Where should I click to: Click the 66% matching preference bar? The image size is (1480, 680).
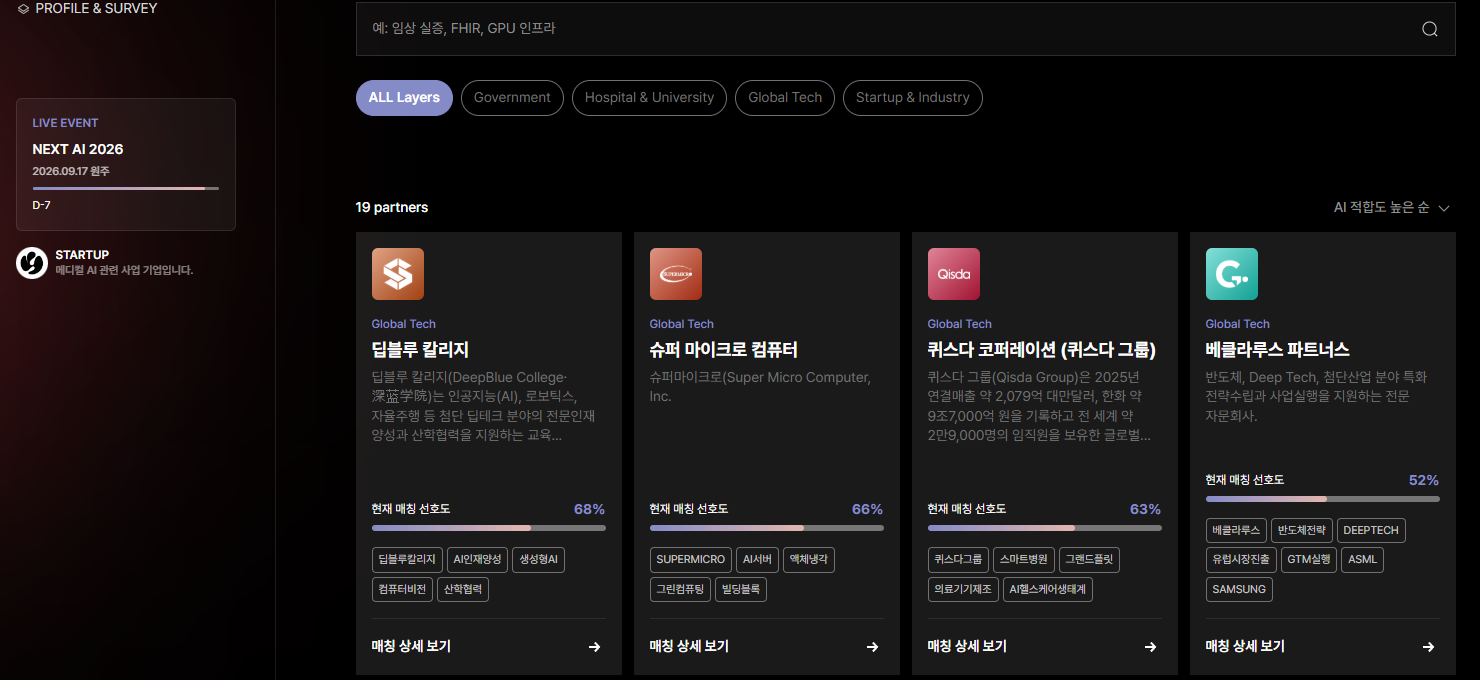766,528
